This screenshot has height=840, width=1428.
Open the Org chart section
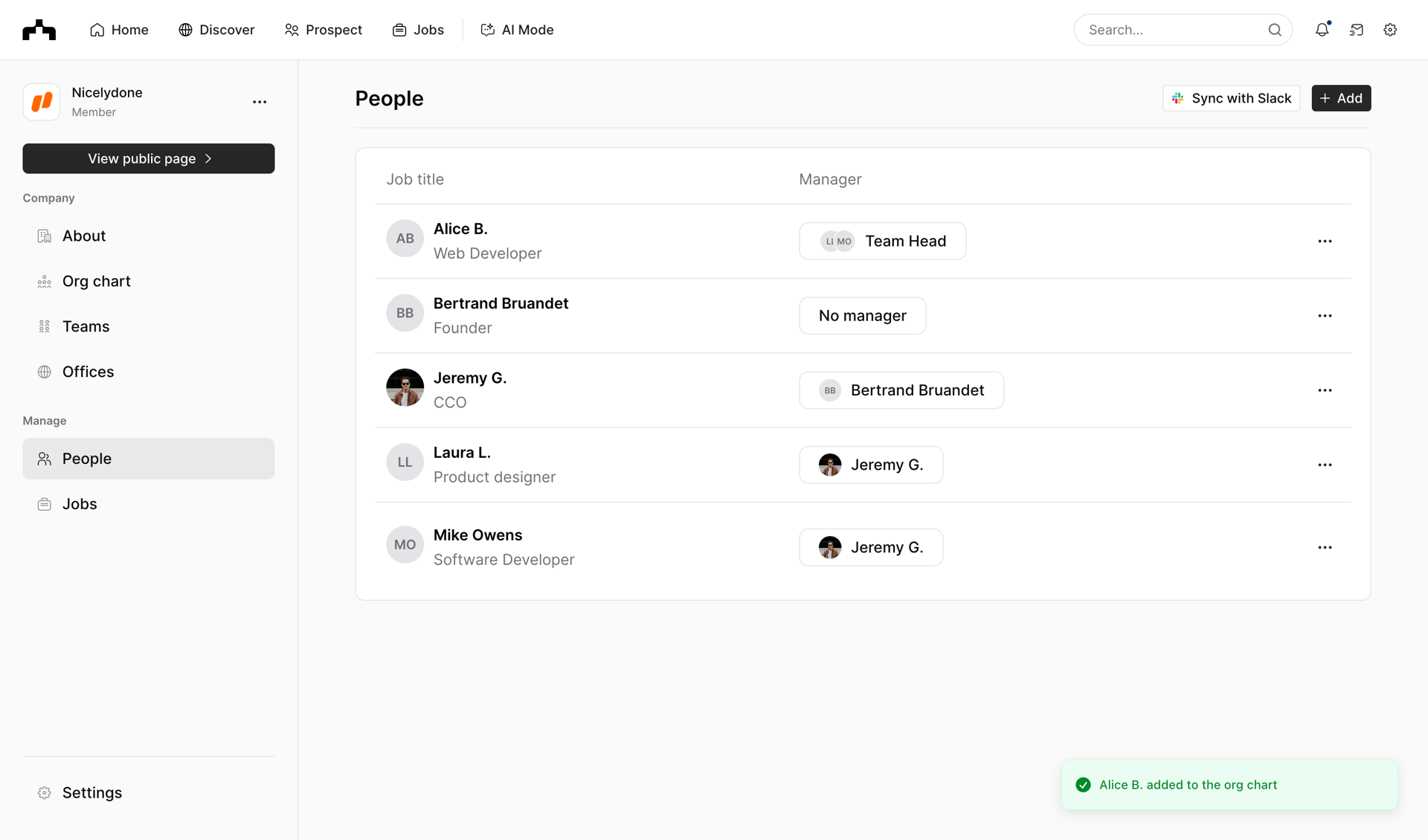click(97, 281)
